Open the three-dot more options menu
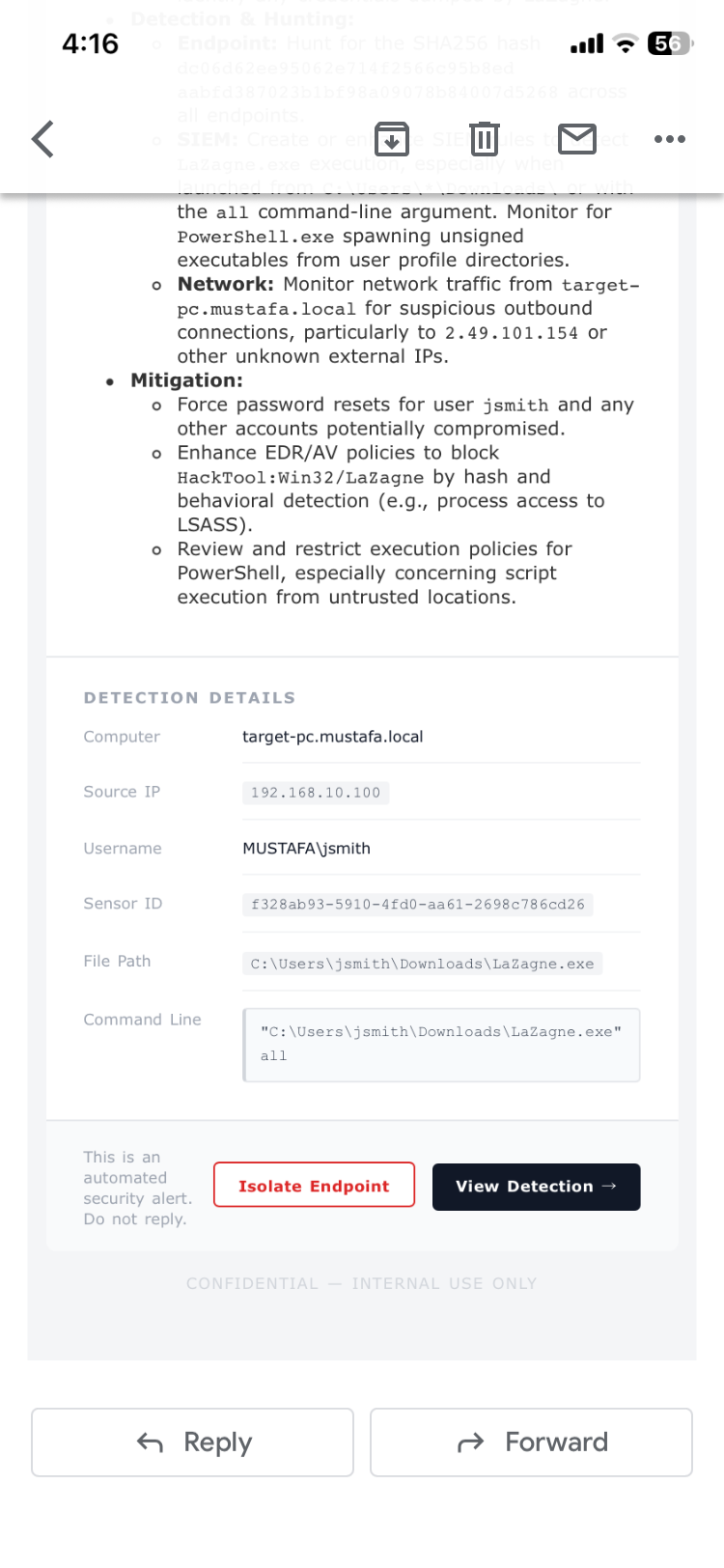 click(x=669, y=139)
